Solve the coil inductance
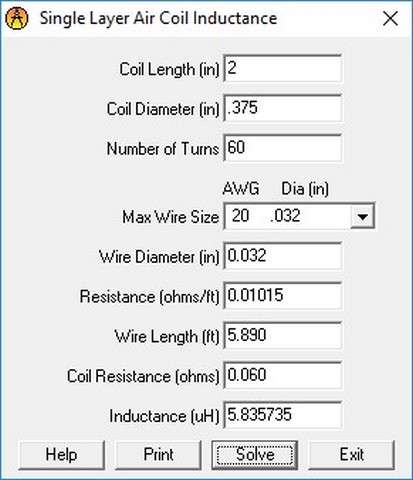413x480 pixels. (x=255, y=455)
